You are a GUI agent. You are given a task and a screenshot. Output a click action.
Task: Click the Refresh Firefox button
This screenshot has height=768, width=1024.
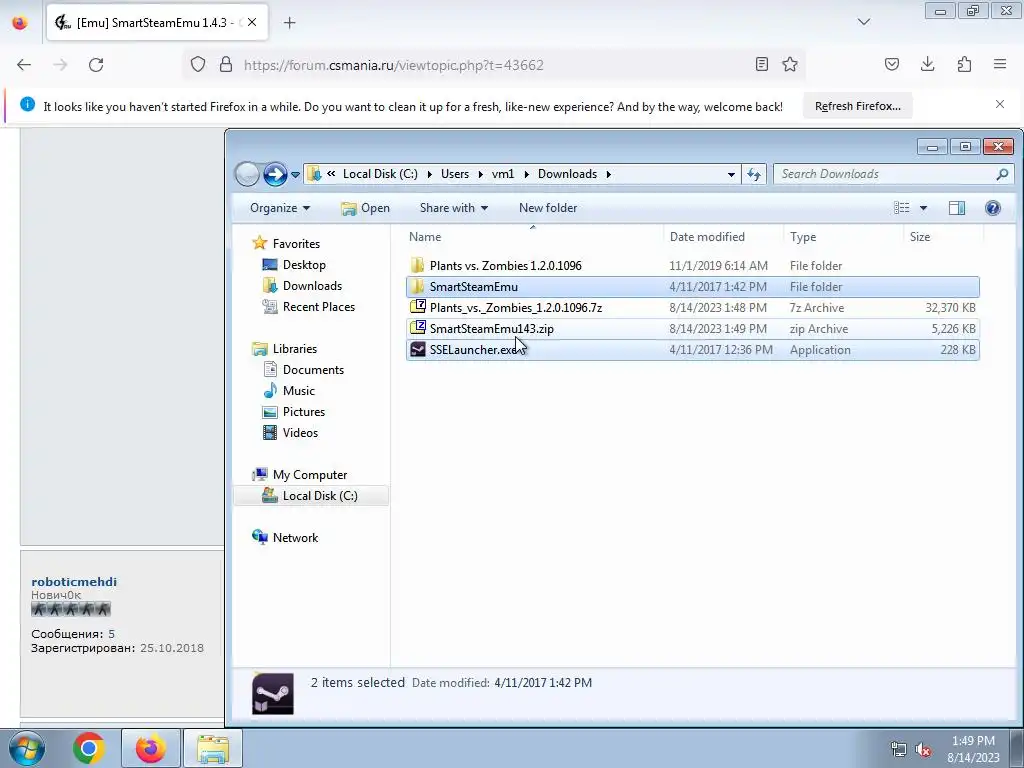pos(857,106)
